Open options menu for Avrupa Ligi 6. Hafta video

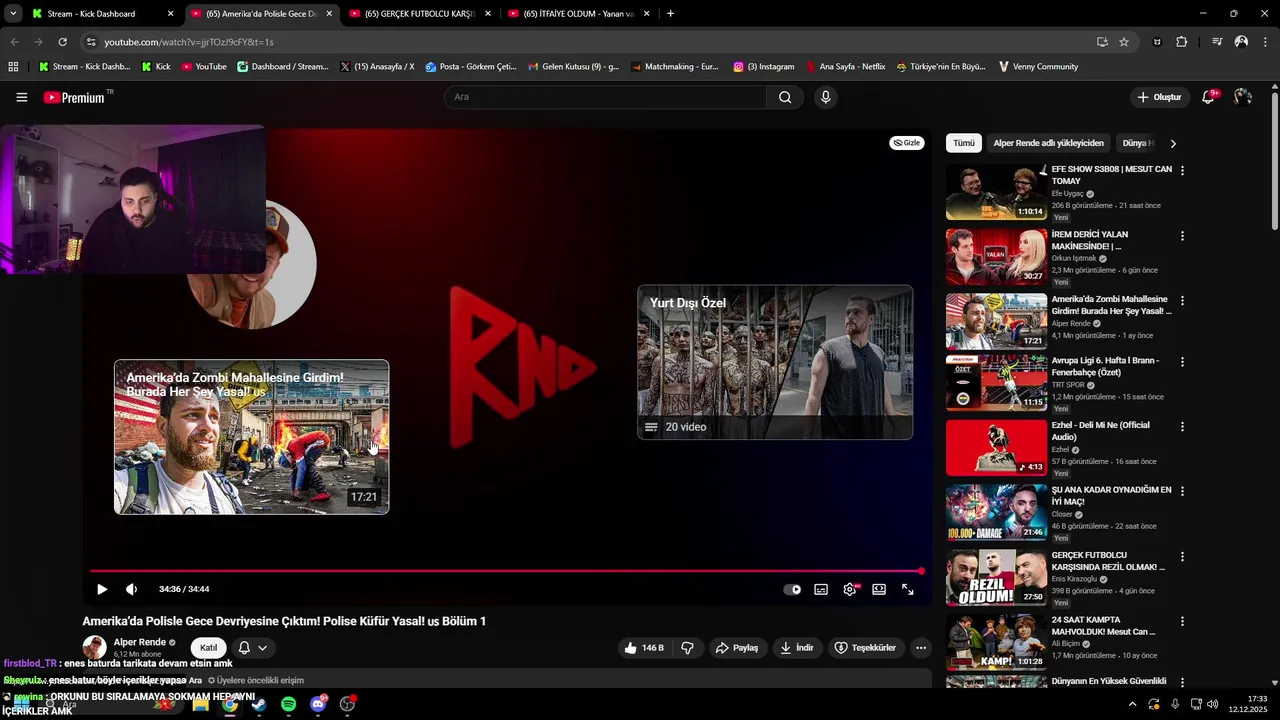point(1182,362)
